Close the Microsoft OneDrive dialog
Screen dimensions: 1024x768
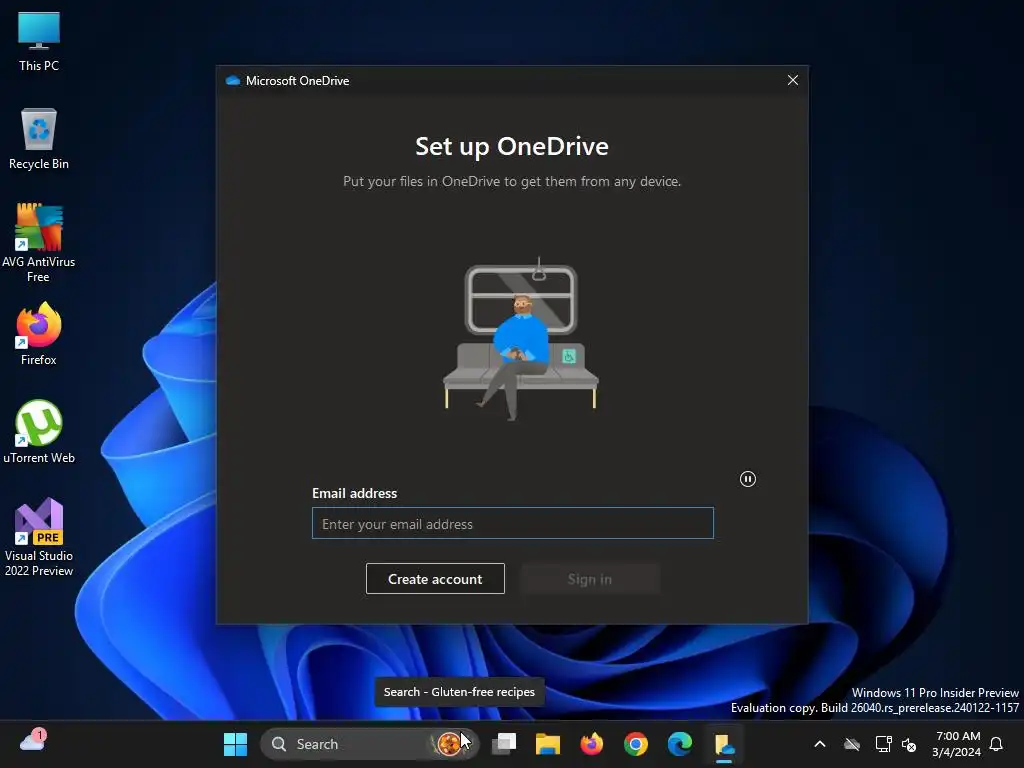[x=792, y=80]
